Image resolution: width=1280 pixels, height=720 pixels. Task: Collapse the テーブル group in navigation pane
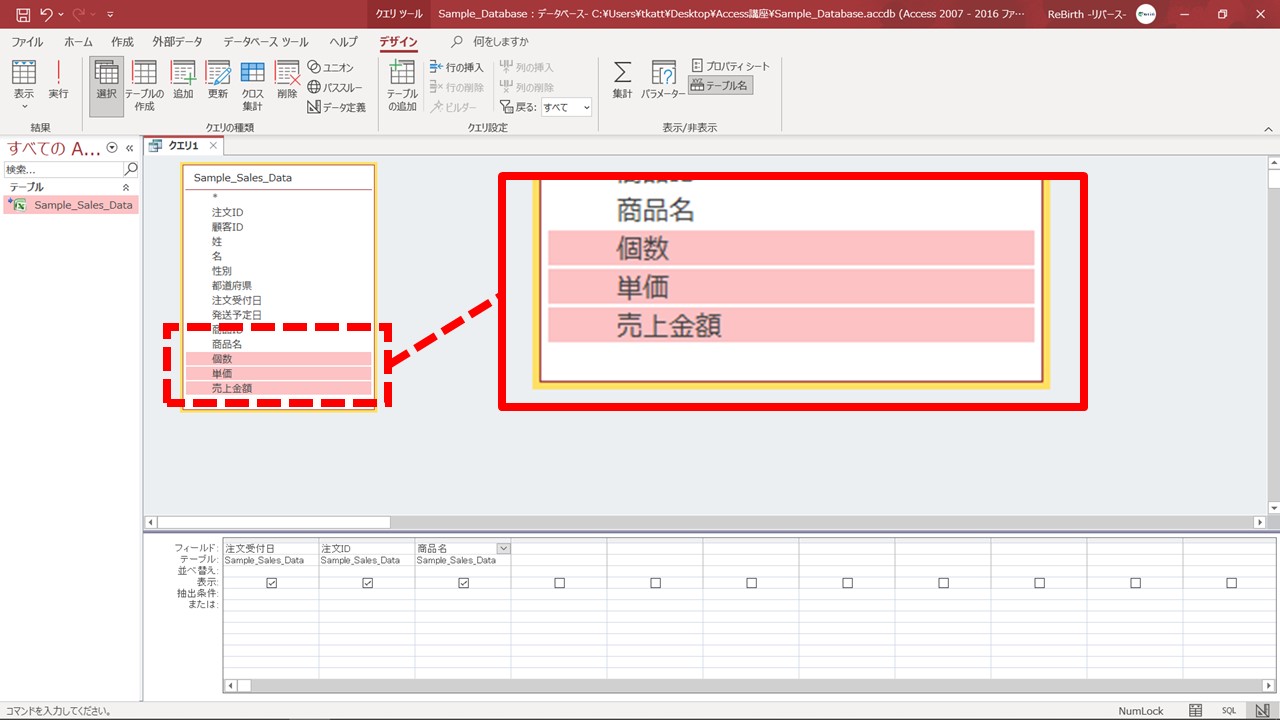(126, 187)
